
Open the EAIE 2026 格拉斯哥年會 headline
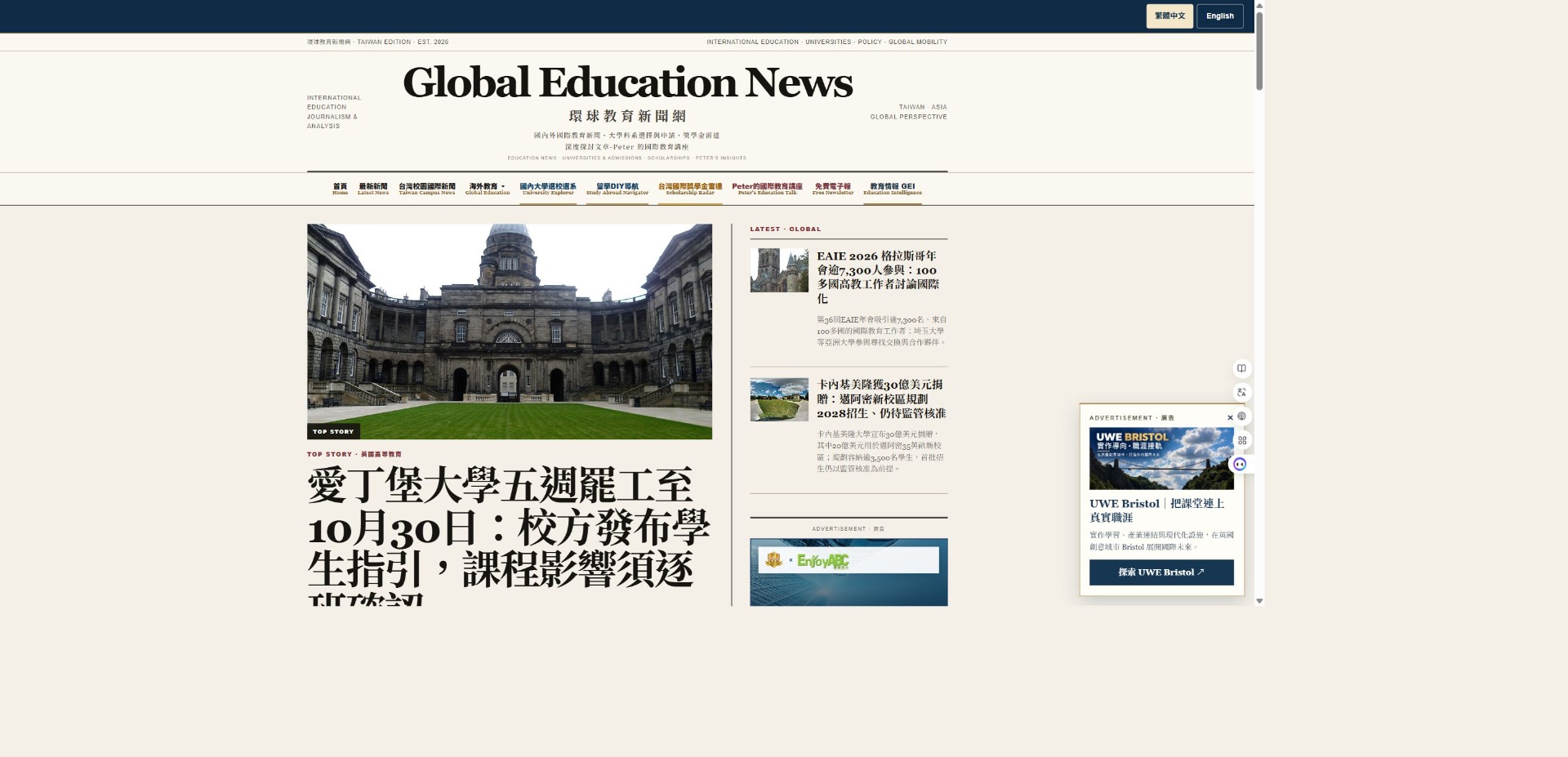[880, 277]
